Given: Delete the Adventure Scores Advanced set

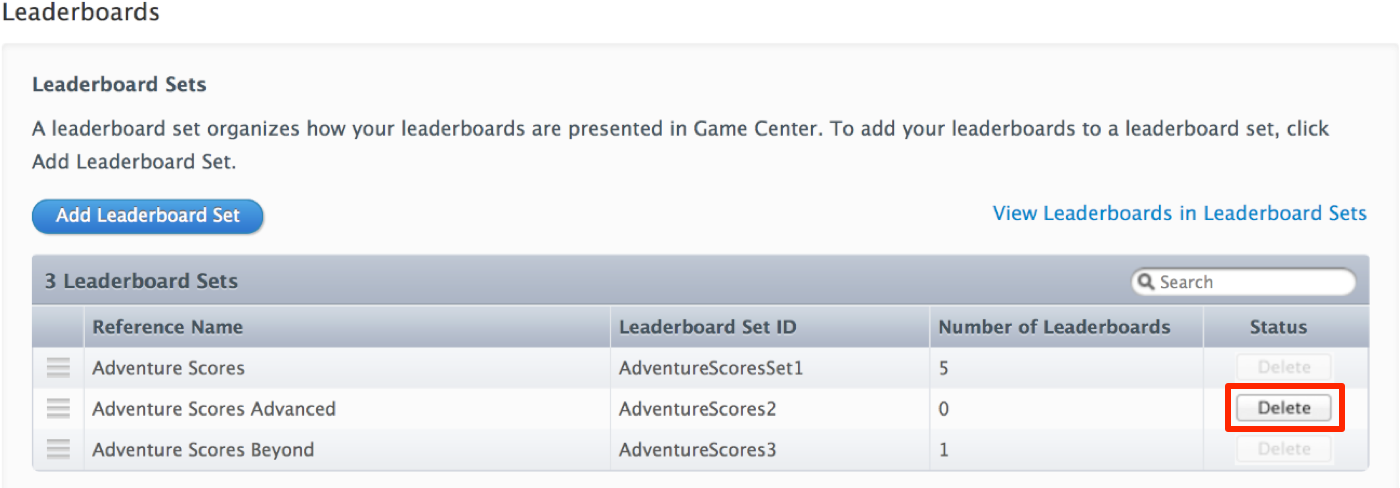Looking at the screenshot, I should tap(1284, 408).
